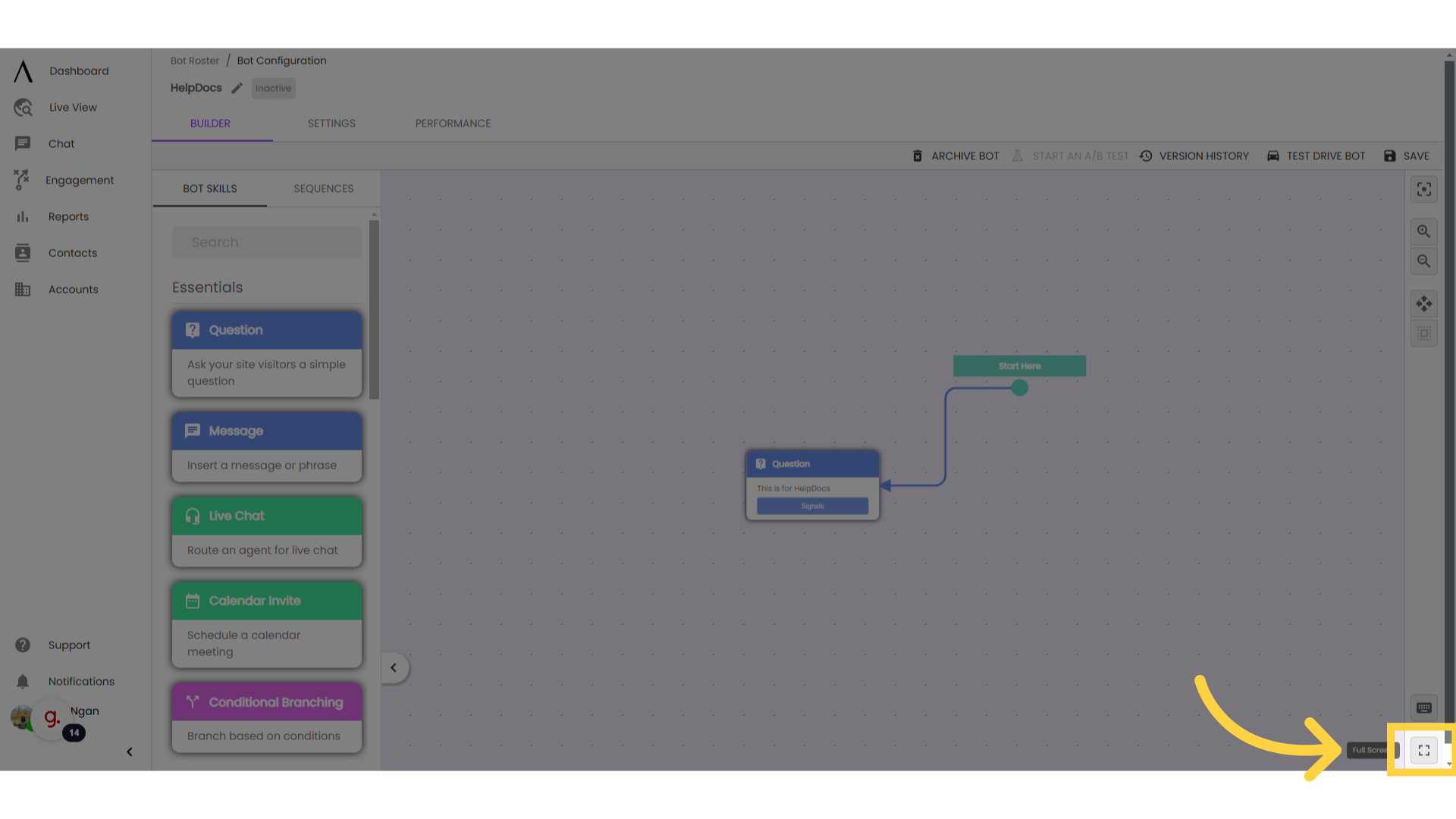
Task: Click the SAVE button
Action: coord(1409,155)
